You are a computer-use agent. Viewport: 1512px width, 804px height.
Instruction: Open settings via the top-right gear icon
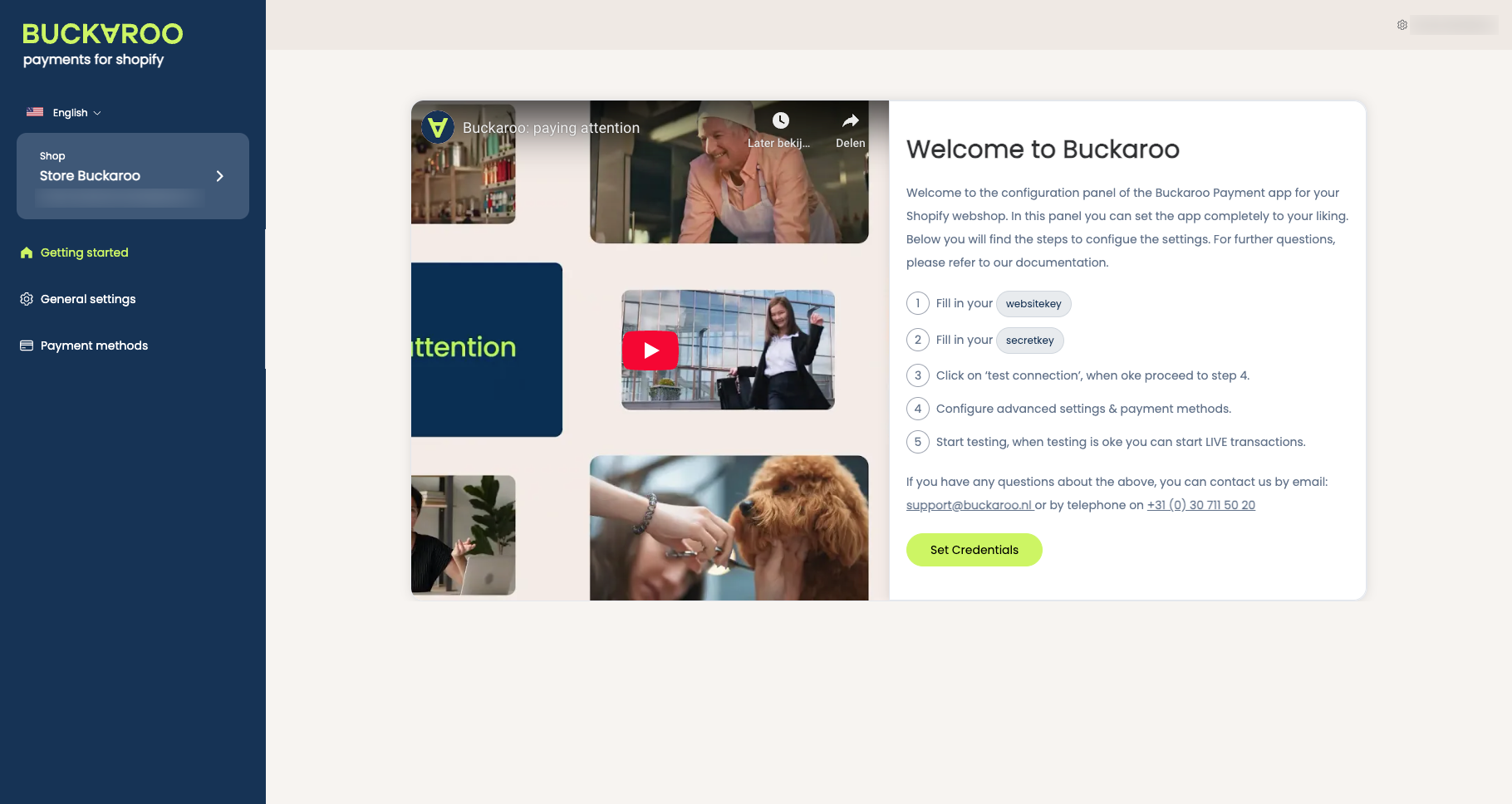click(1402, 25)
